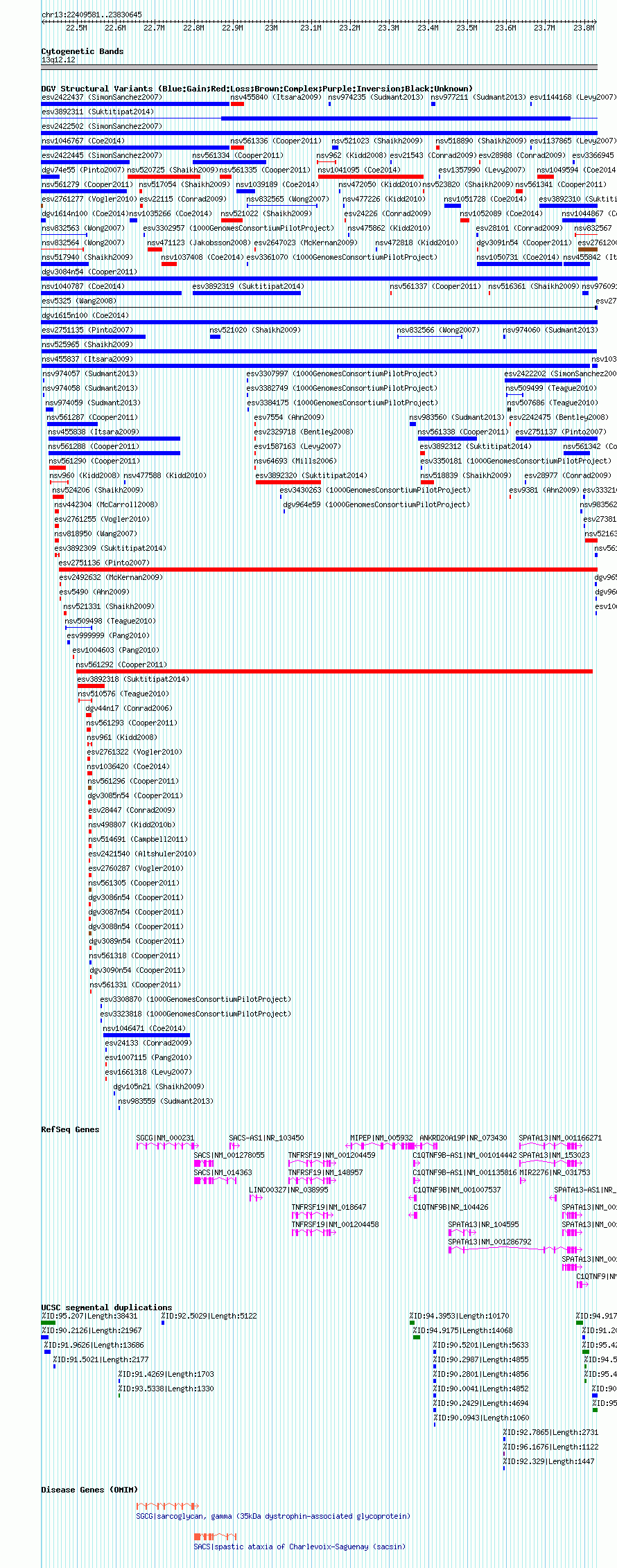Select the C1QTNF9B|NM_001007537 transcript
This screenshot has height=1568, width=617.
tap(457, 1190)
